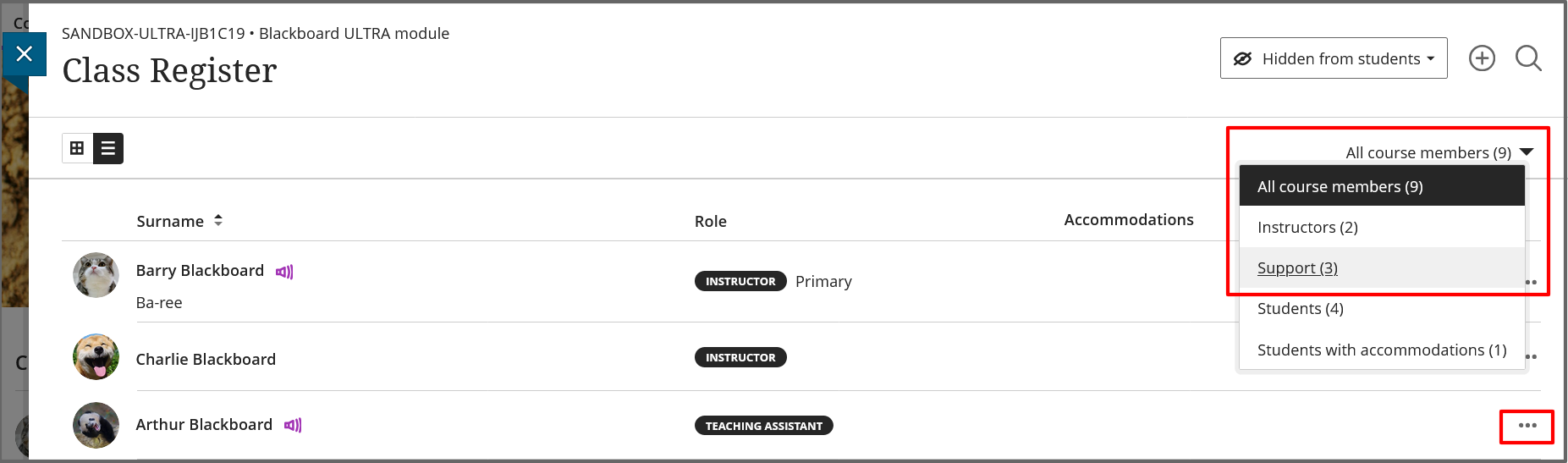This screenshot has height=463, width=1568.
Task: Switch to grid view
Action: (x=77, y=148)
